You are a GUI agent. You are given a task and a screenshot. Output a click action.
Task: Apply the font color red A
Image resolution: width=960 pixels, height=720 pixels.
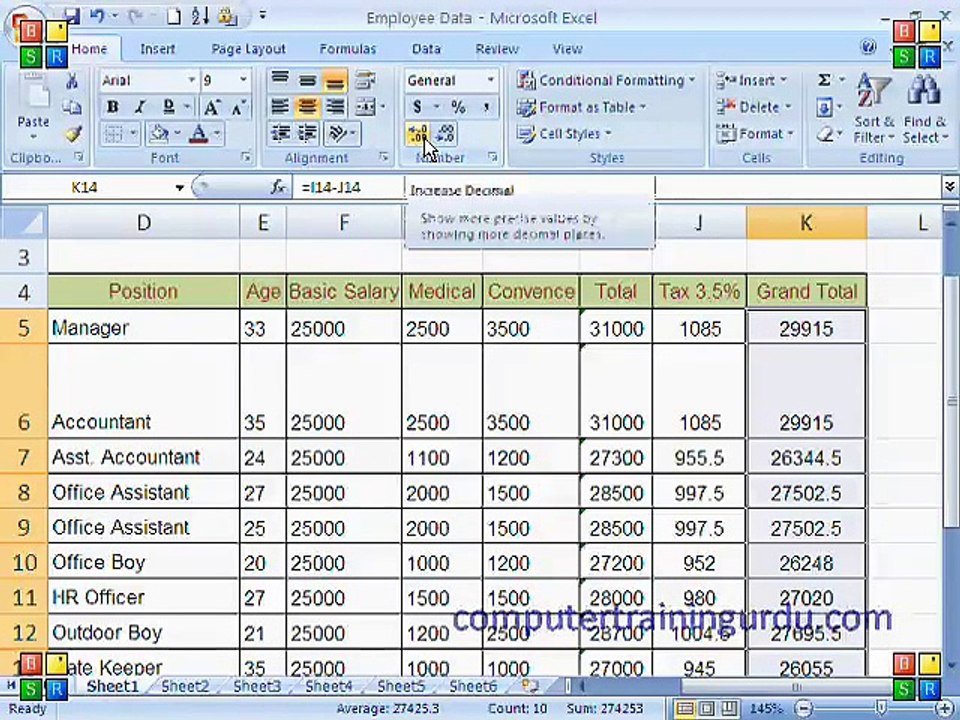pos(198,133)
